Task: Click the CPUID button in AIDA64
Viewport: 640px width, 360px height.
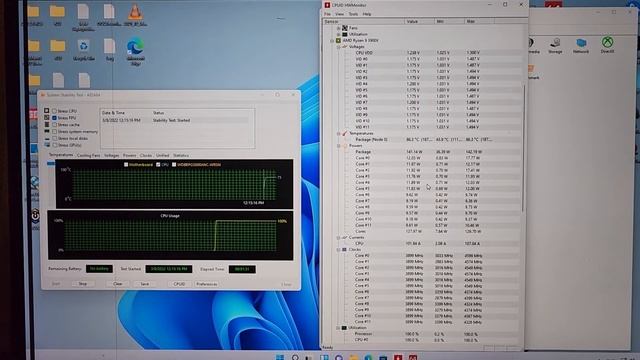Action: pos(179,284)
